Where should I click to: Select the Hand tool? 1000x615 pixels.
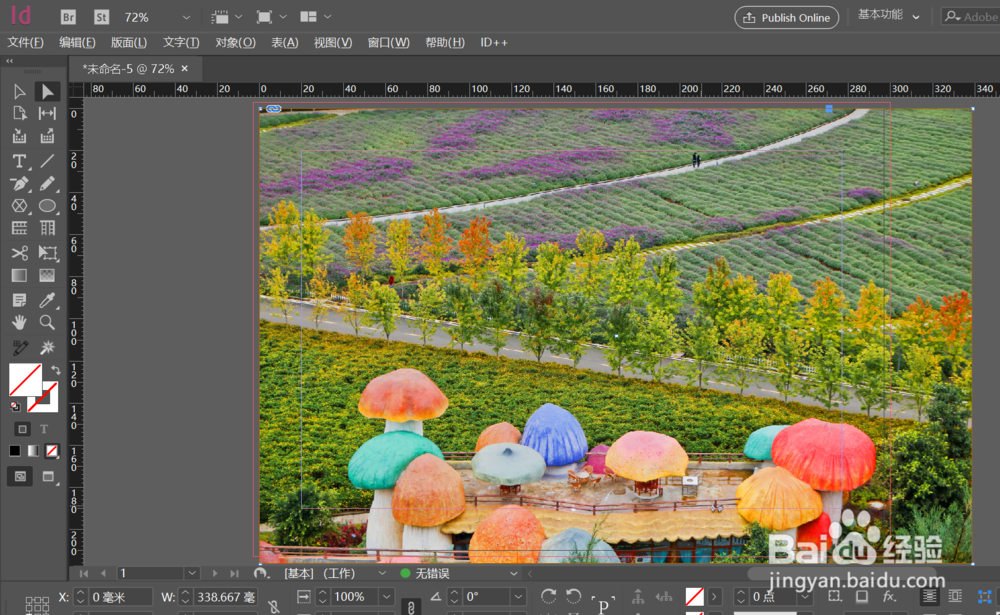19,322
